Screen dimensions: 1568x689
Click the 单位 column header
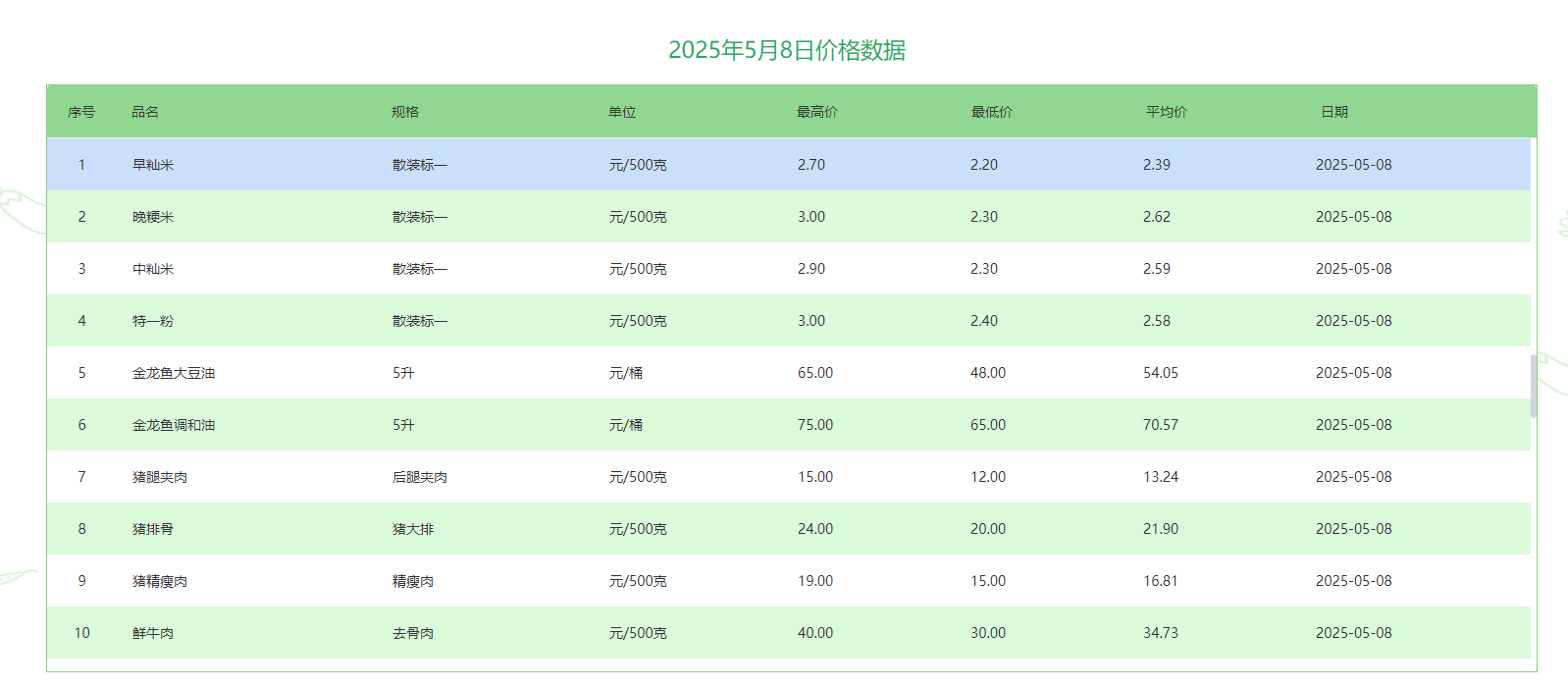(622, 112)
